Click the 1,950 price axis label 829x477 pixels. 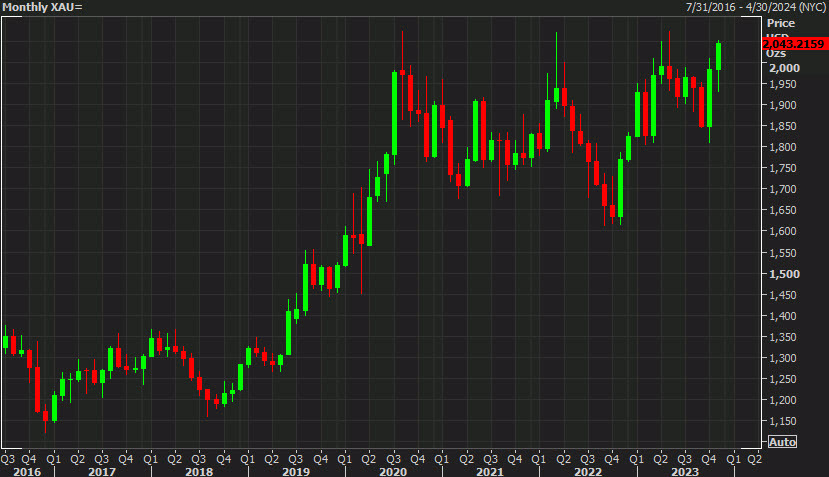point(783,84)
